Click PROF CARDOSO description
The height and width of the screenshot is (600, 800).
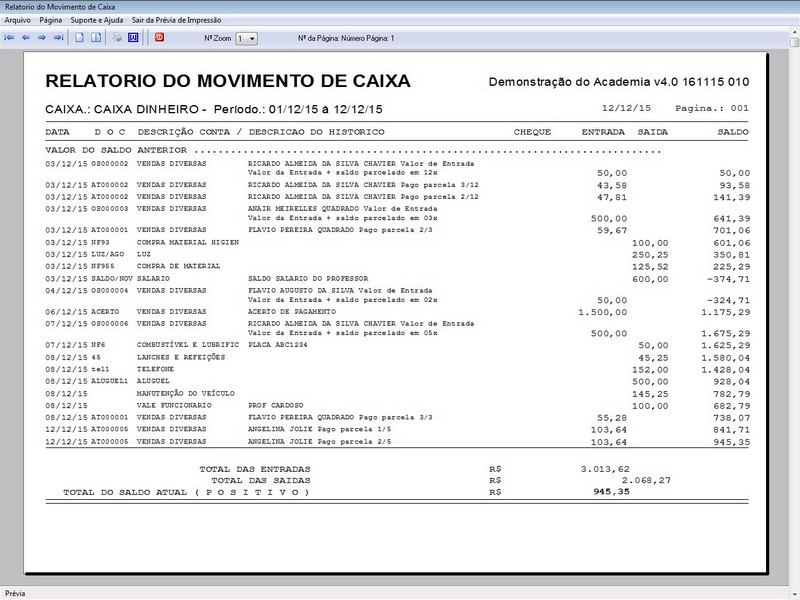tap(276, 406)
